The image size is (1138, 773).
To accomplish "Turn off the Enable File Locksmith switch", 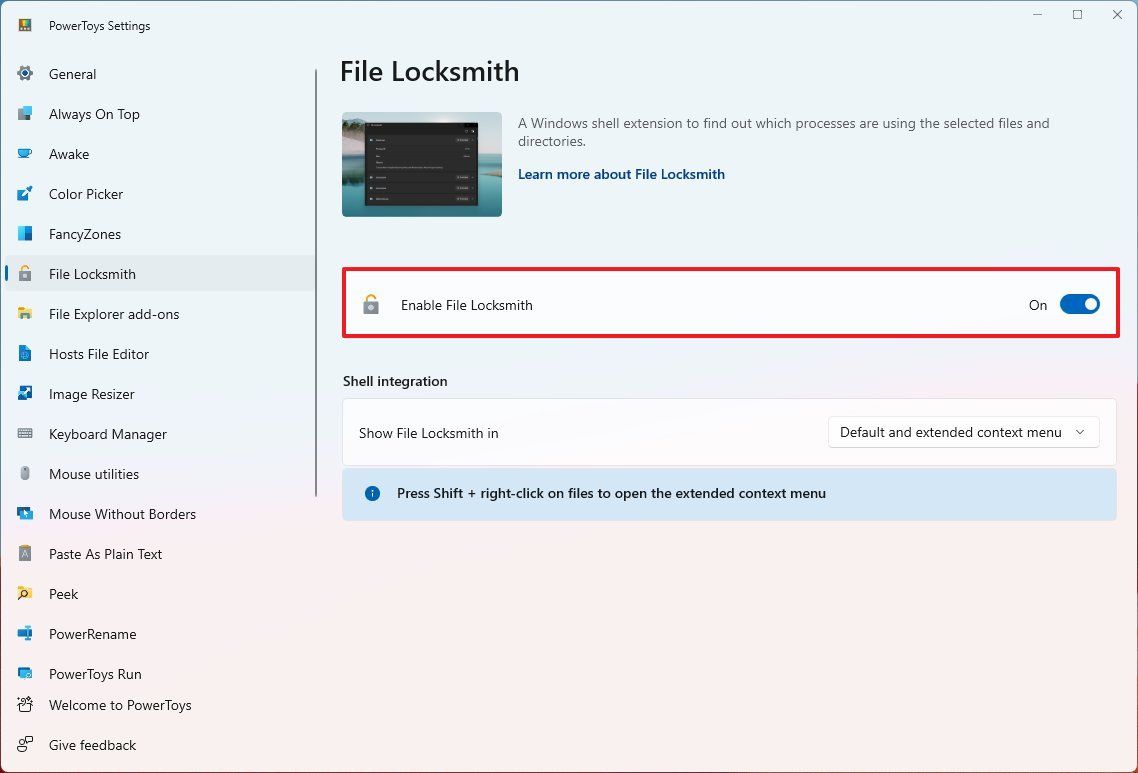I will click(1079, 304).
